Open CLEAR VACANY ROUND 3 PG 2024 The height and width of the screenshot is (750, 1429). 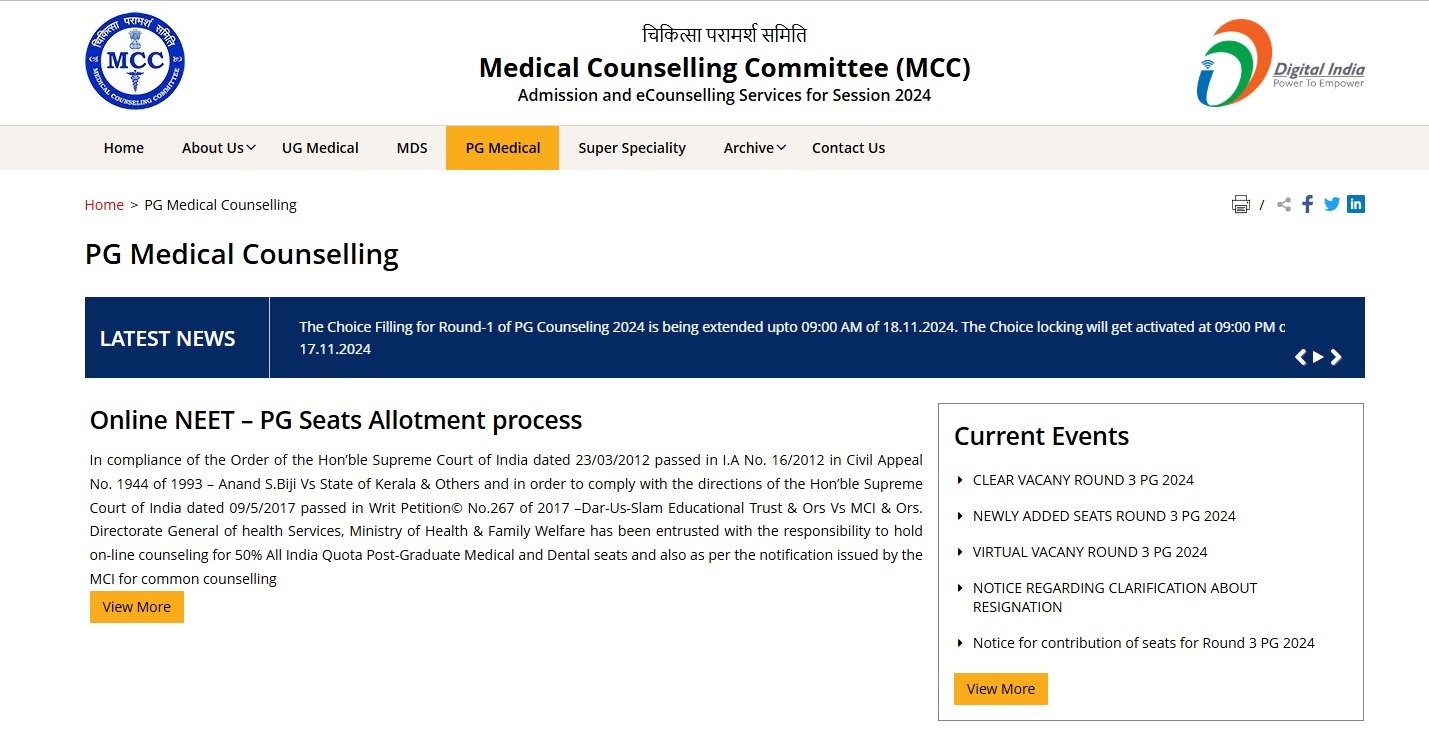point(1083,480)
